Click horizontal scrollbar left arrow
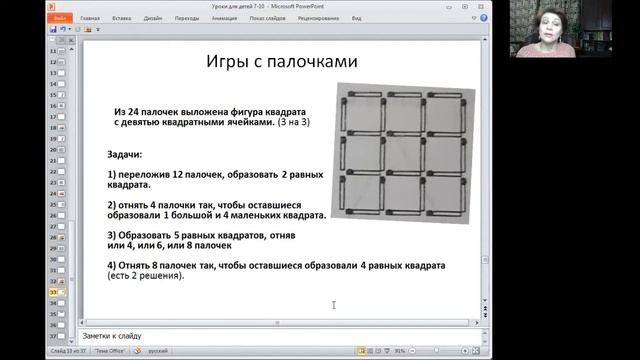The width and height of the screenshot is (640, 360). point(82,323)
